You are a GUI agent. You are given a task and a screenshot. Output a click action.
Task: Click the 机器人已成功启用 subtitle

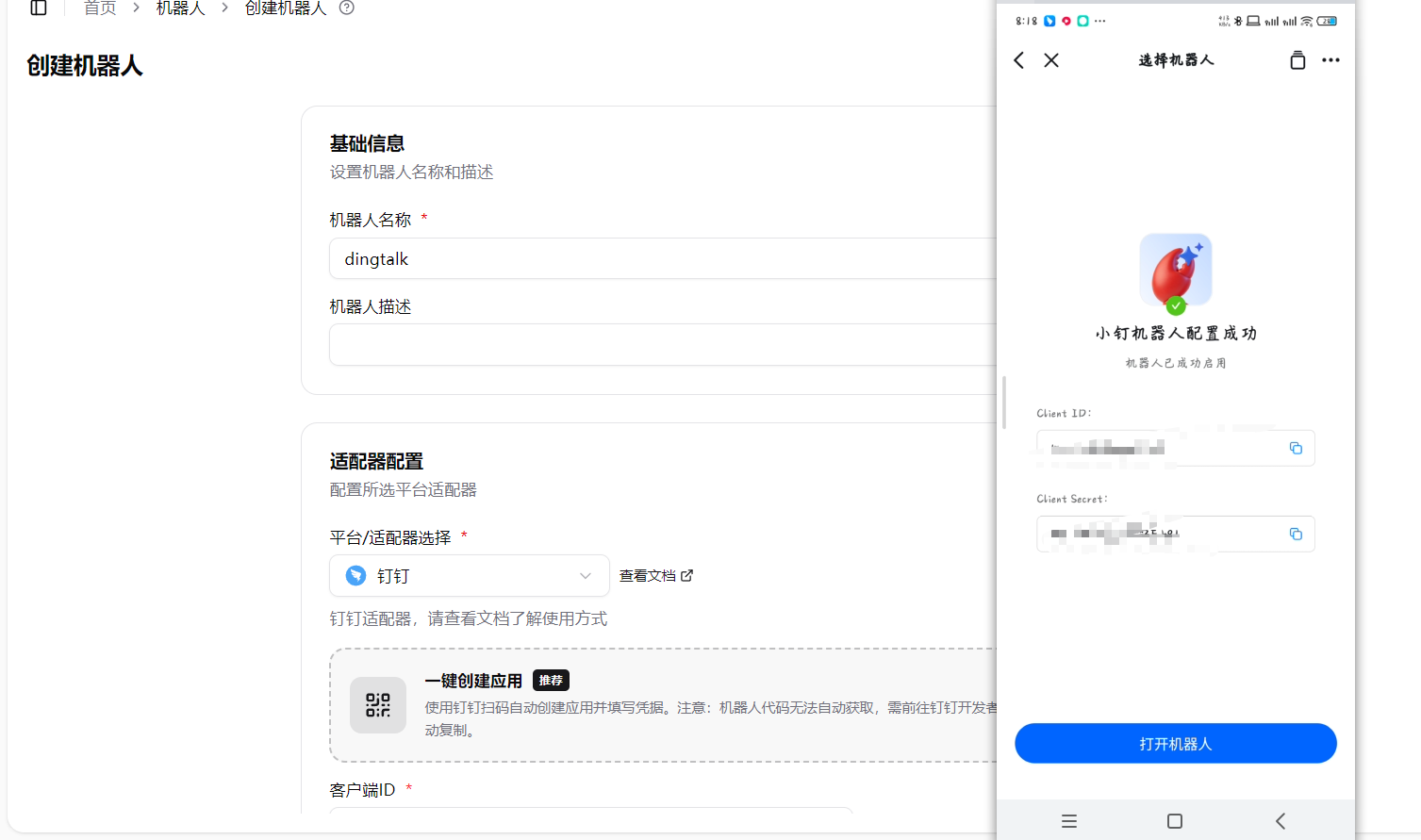click(1176, 363)
